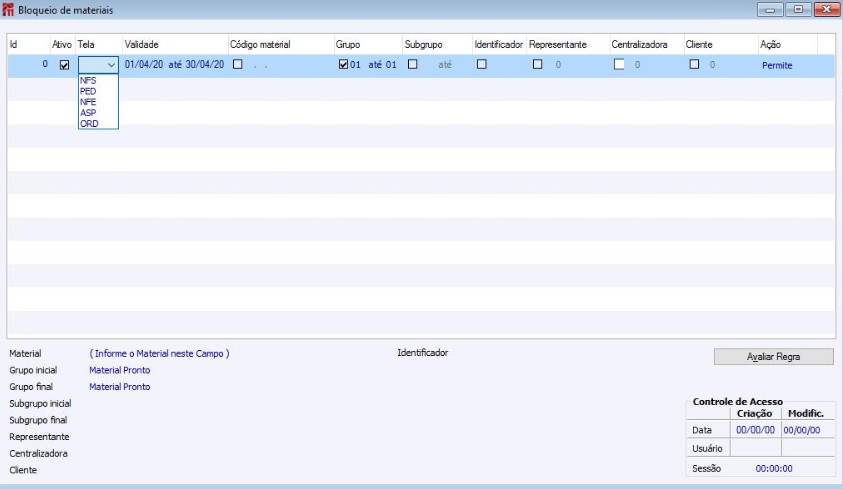Image resolution: width=843 pixels, height=489 pixels.
Task: Toggle the Ativo checkbox in row 0
Action: click(65, 65)
